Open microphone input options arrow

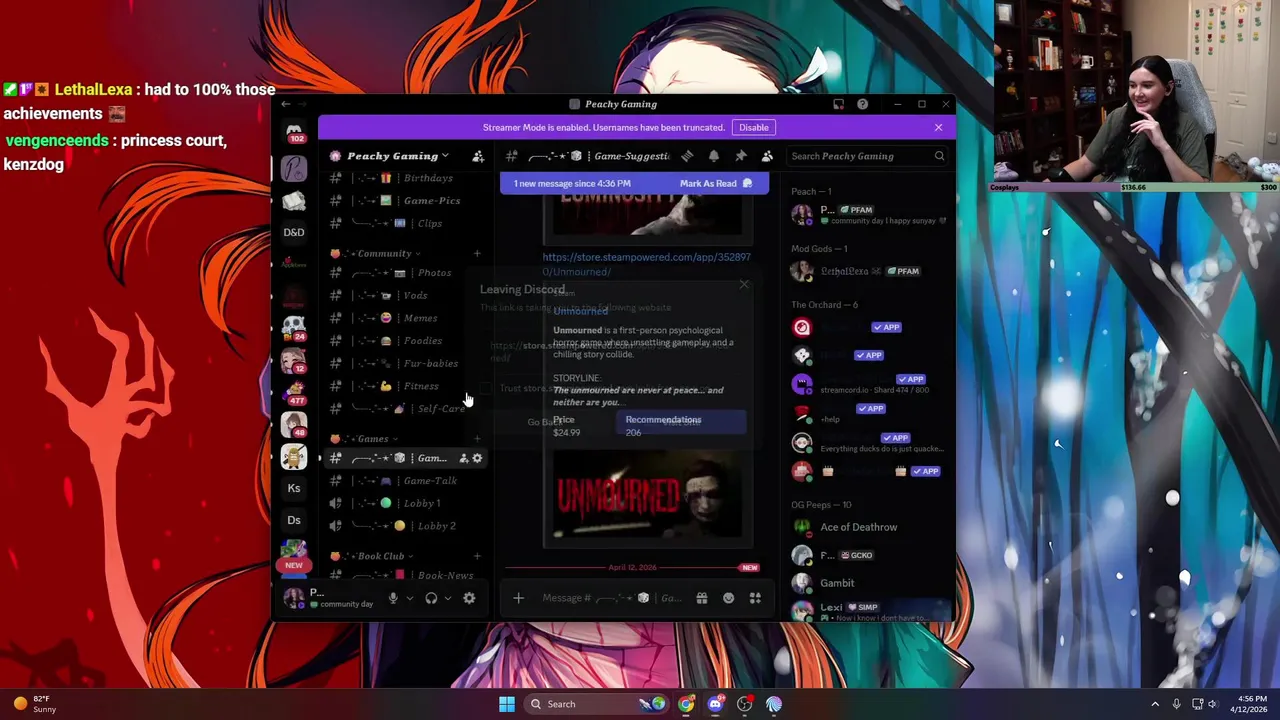[409, 598]
